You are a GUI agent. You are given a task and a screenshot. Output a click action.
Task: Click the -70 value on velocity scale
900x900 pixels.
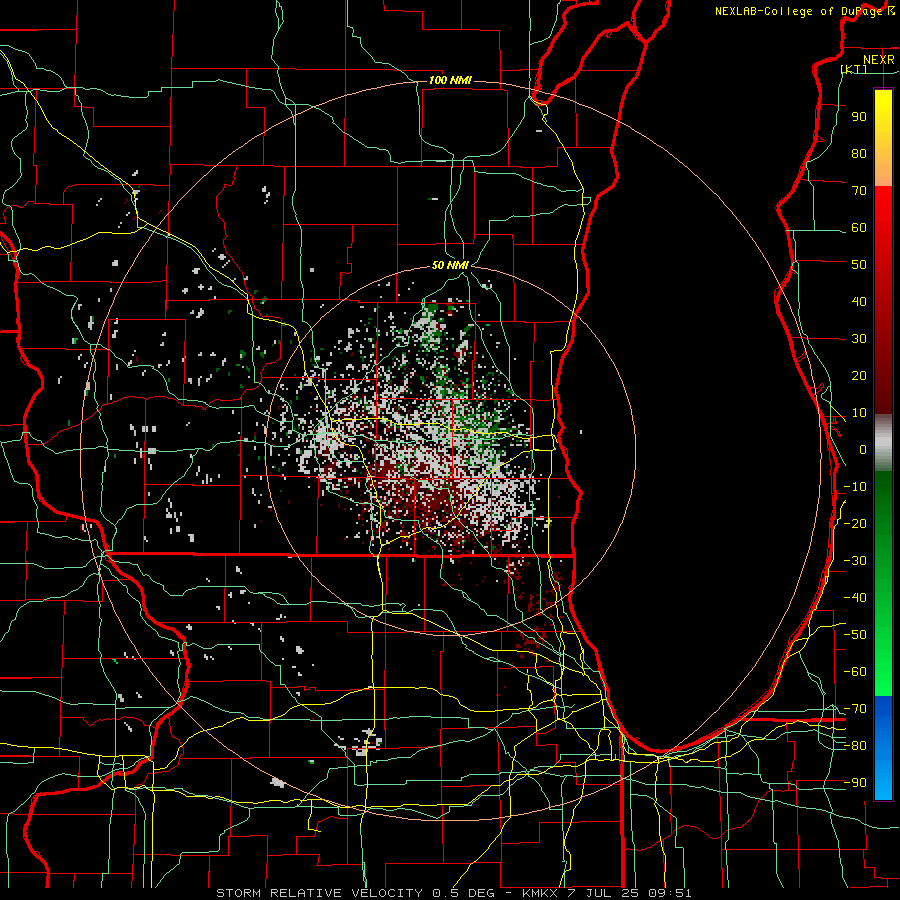855,709
